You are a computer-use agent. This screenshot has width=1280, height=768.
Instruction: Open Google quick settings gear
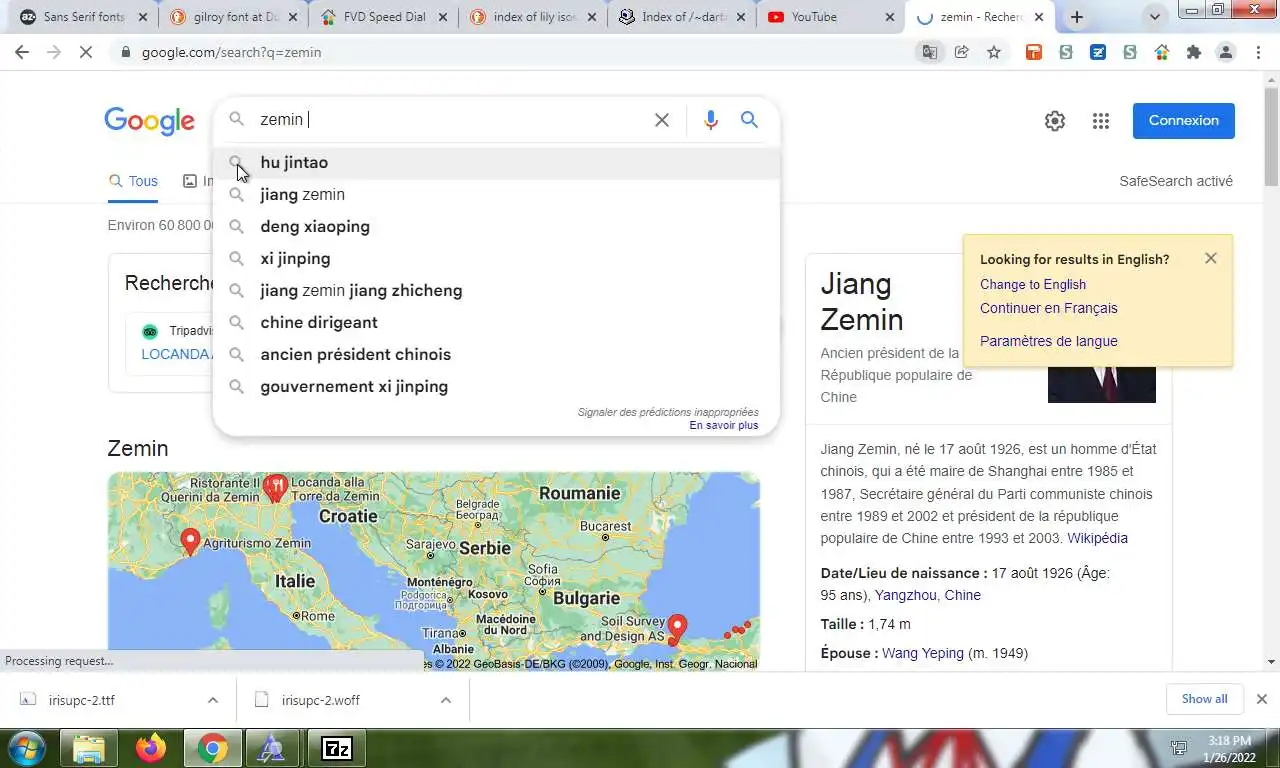[x=1055, y=121]
